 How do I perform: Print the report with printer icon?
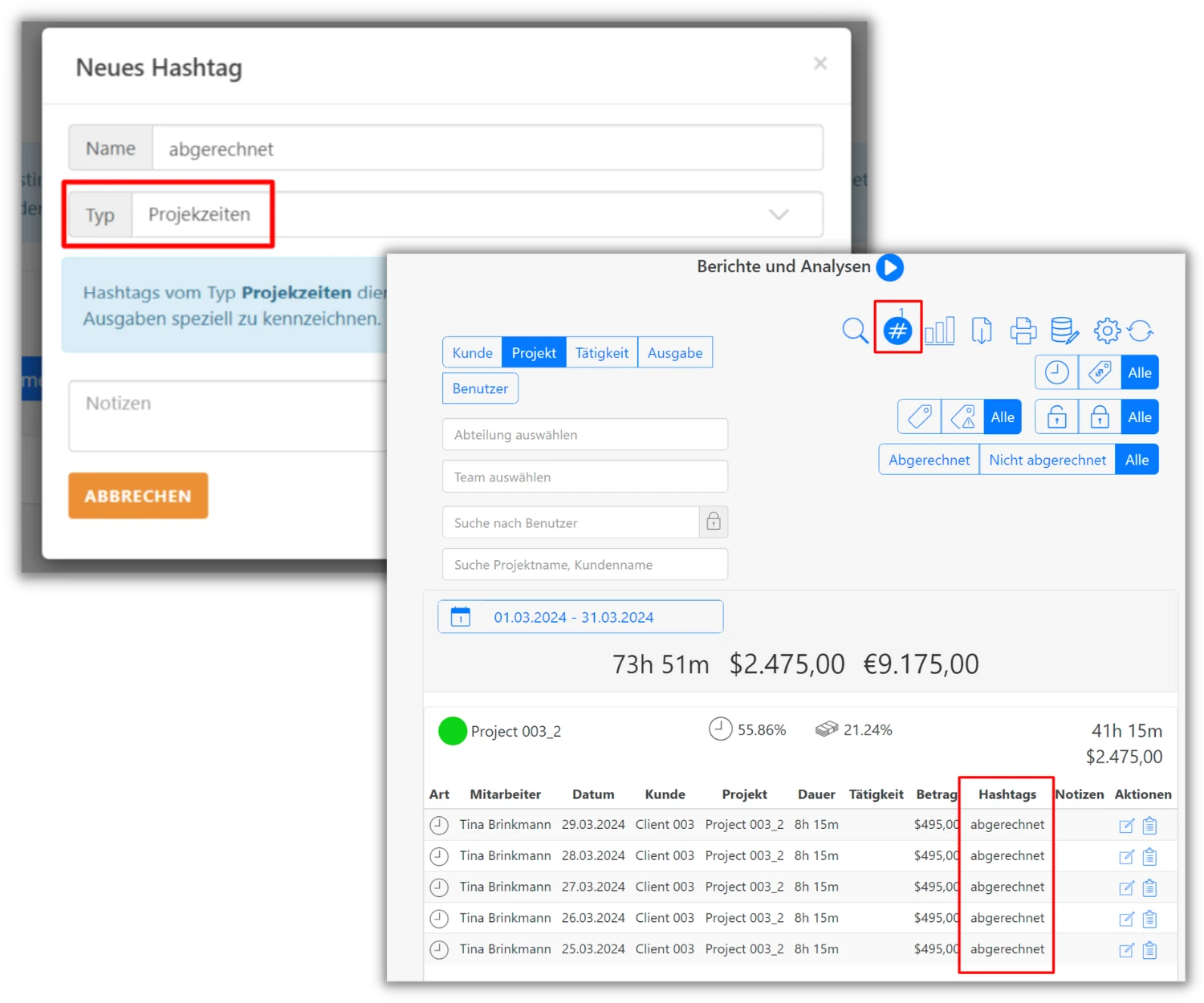(1023, 330)
